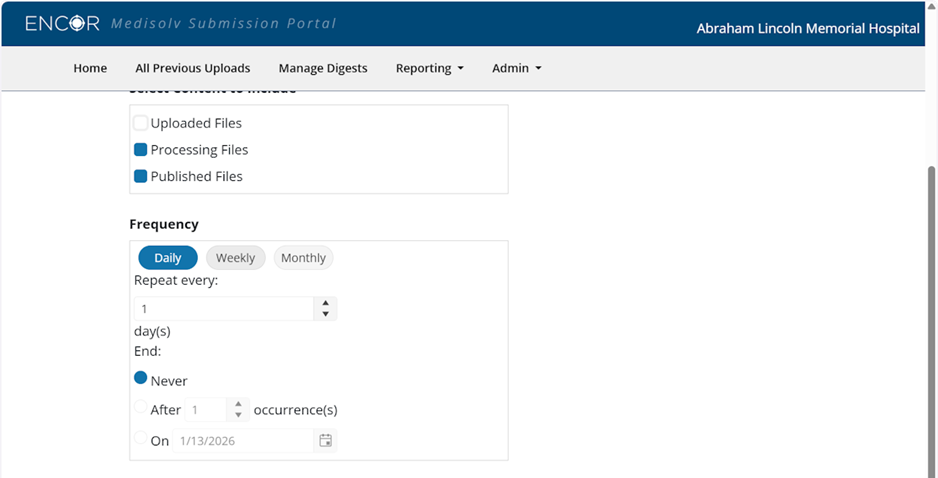Decrement the occurrences count arrow

click(238, 414)
